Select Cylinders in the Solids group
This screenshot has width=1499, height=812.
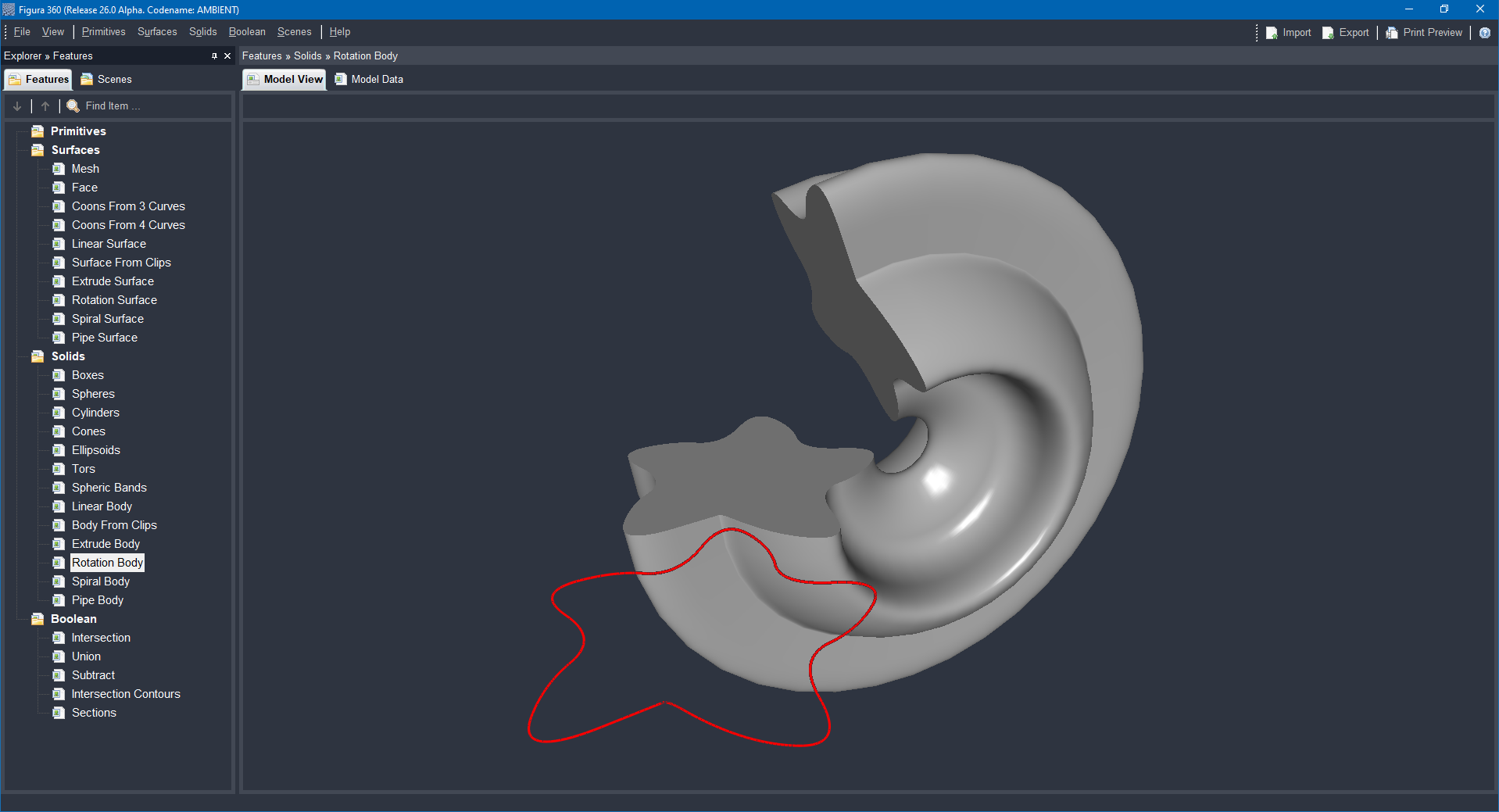(95, 413)
